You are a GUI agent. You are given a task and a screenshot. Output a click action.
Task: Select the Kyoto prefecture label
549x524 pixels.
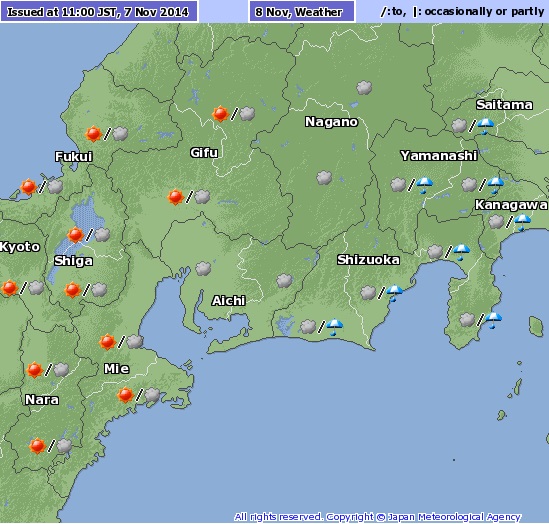pyautogui.click(x=20, y=247)
